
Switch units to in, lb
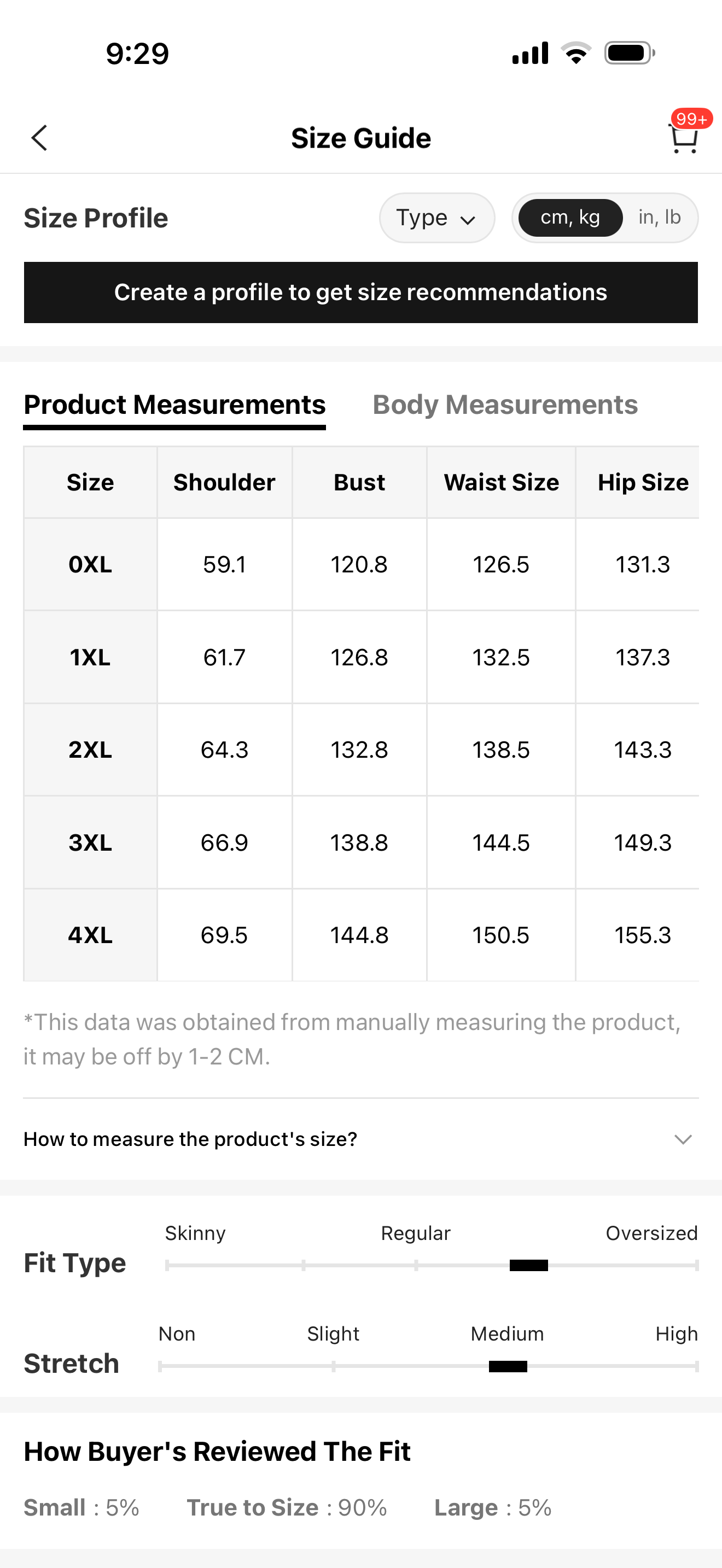pos(659,217)
